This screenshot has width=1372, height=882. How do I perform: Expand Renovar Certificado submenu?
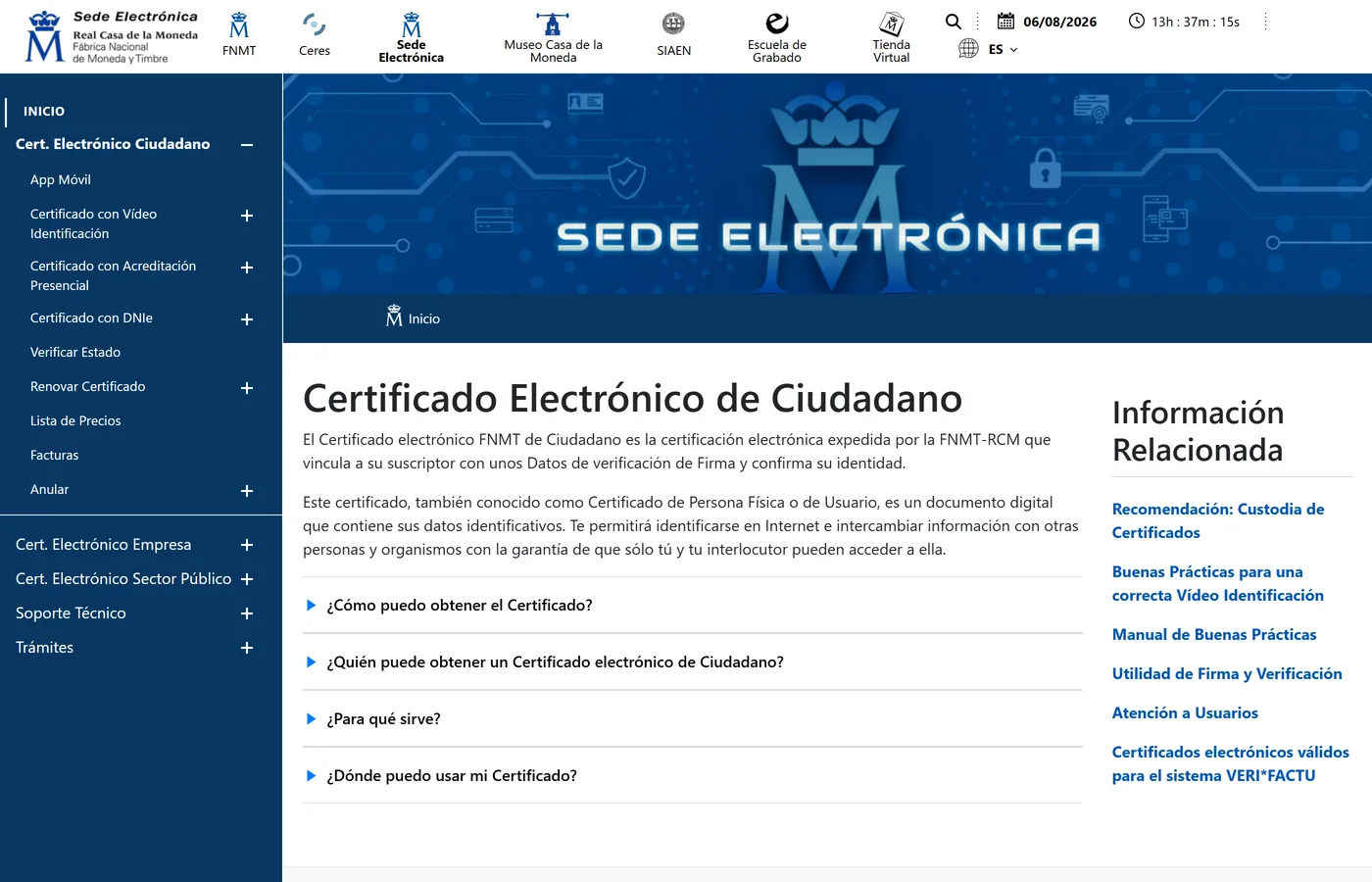pyautogui.click(x=247, y=388)
